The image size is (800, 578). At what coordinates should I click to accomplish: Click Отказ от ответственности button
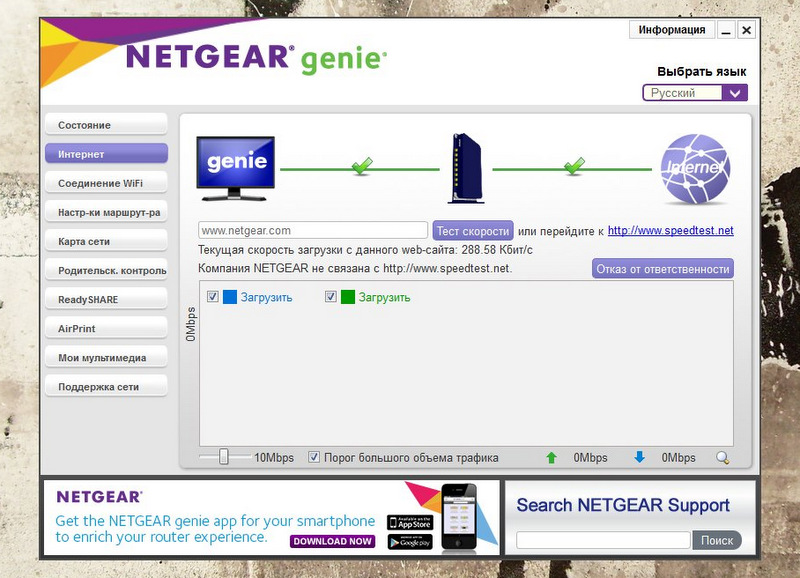[x=663, y=269]
